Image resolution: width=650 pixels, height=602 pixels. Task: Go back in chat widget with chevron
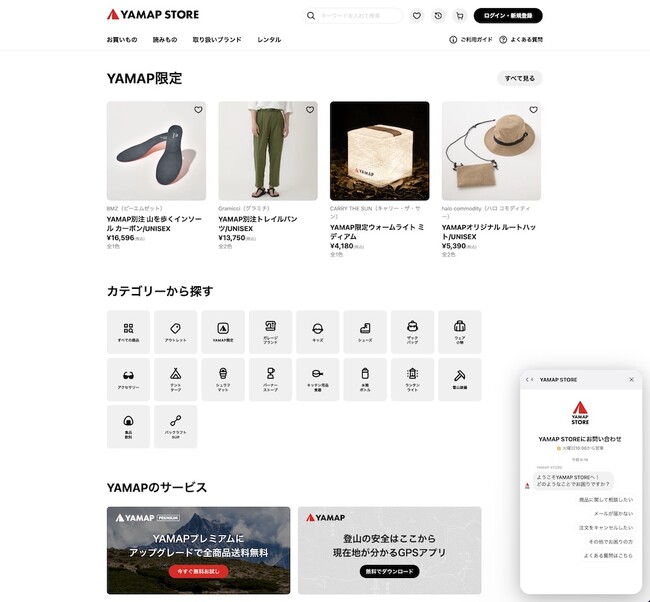pos(529,379)
